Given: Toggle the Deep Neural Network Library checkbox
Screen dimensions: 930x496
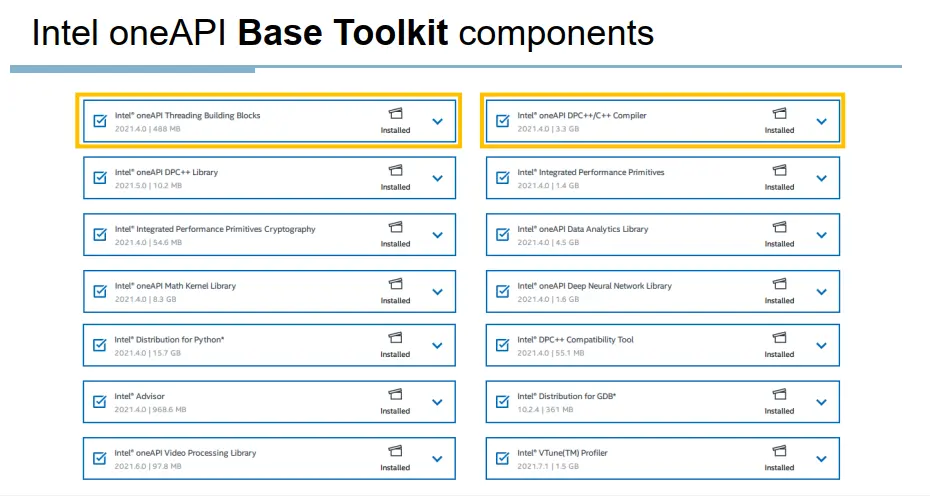Looking at the screenshot, I should pyautogui.click(x=502, y=291).
